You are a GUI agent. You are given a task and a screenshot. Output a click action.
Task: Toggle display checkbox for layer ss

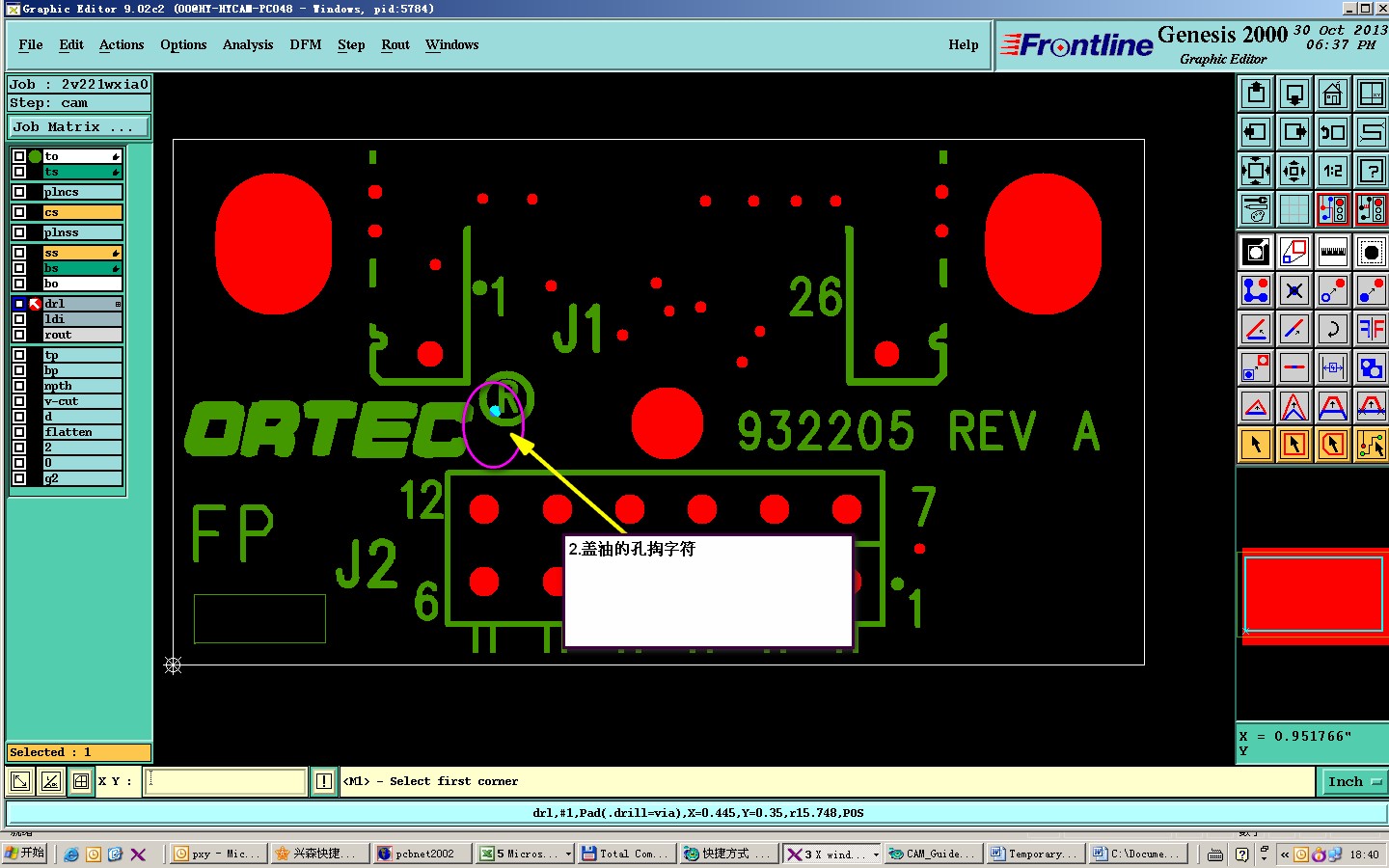click(19, 253)
